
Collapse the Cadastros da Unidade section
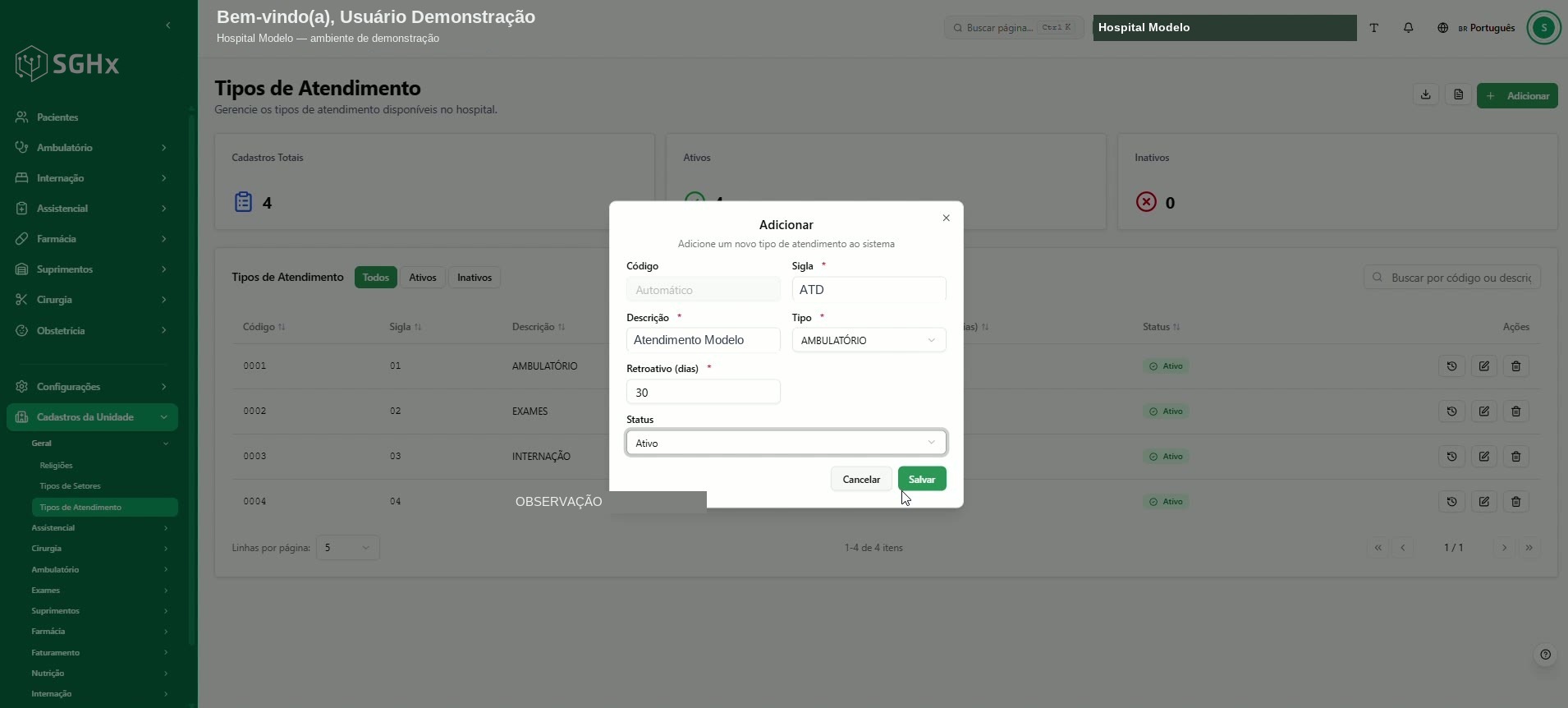[92, 417]
